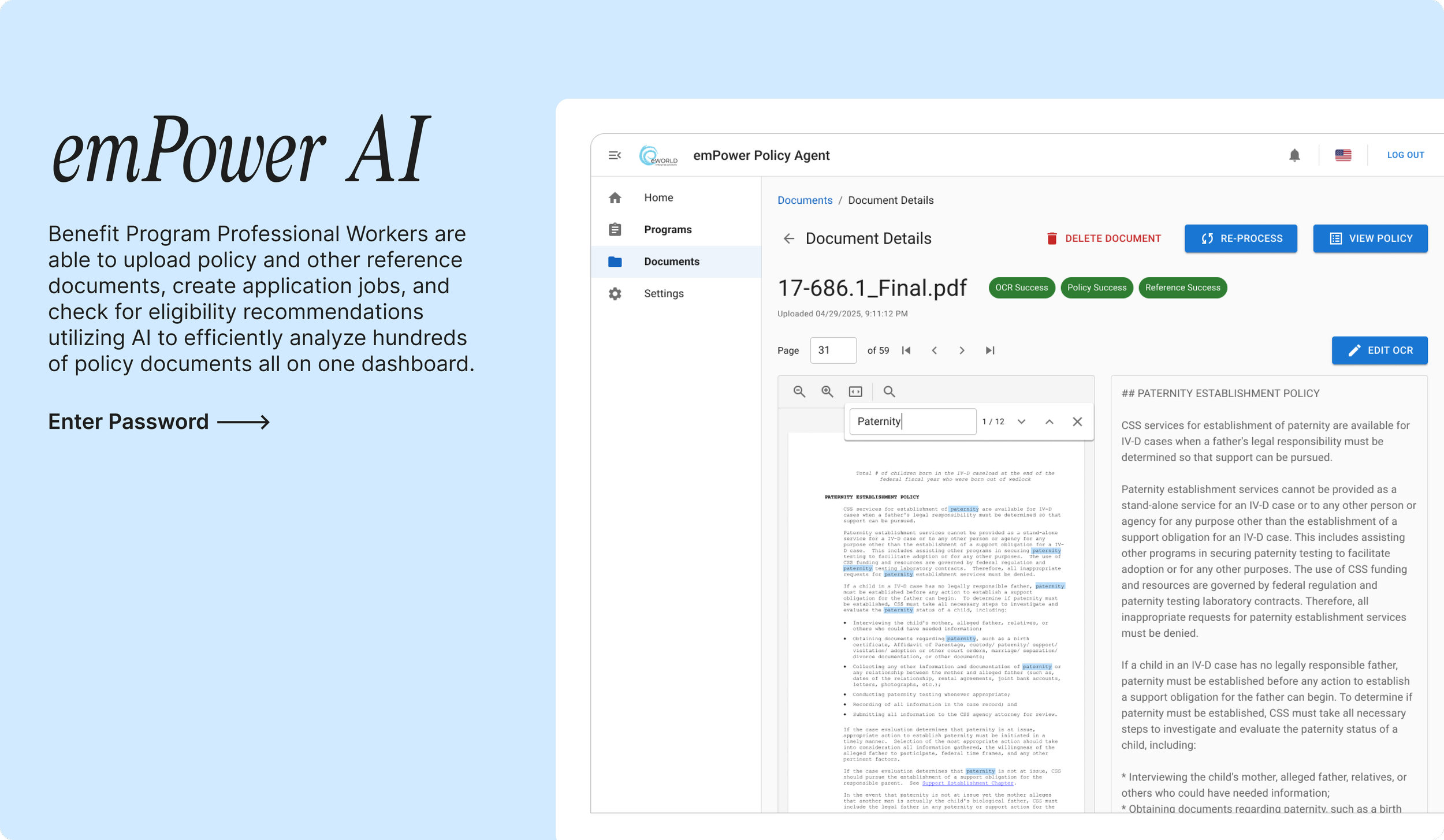This screenshot has height=840, width=1444.
Task: Open the in-document search tool
Action: pos(890,393)
